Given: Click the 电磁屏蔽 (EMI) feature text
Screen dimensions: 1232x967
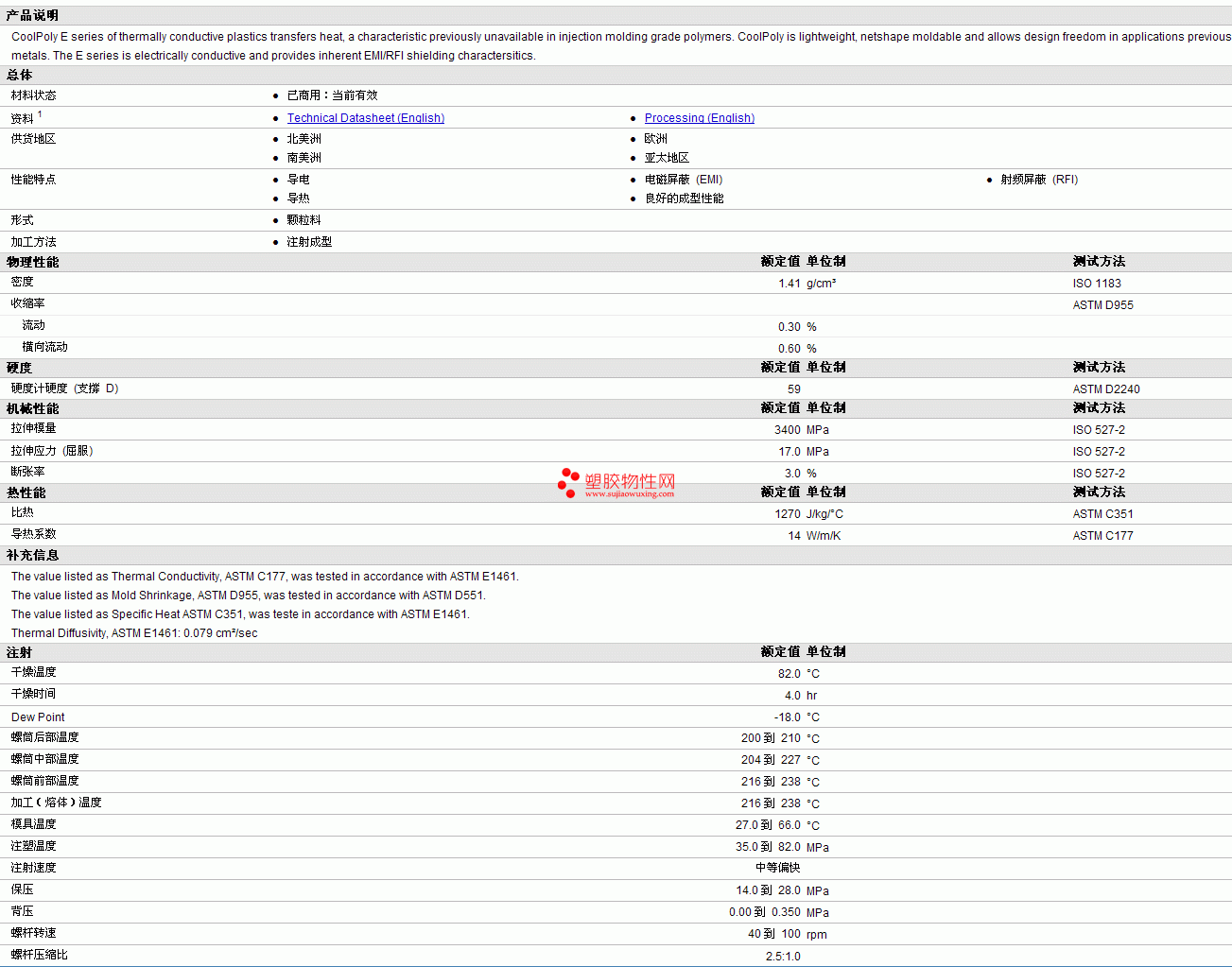Looking at the screenshot, I should pyautogui.click(x=684, y=180).
